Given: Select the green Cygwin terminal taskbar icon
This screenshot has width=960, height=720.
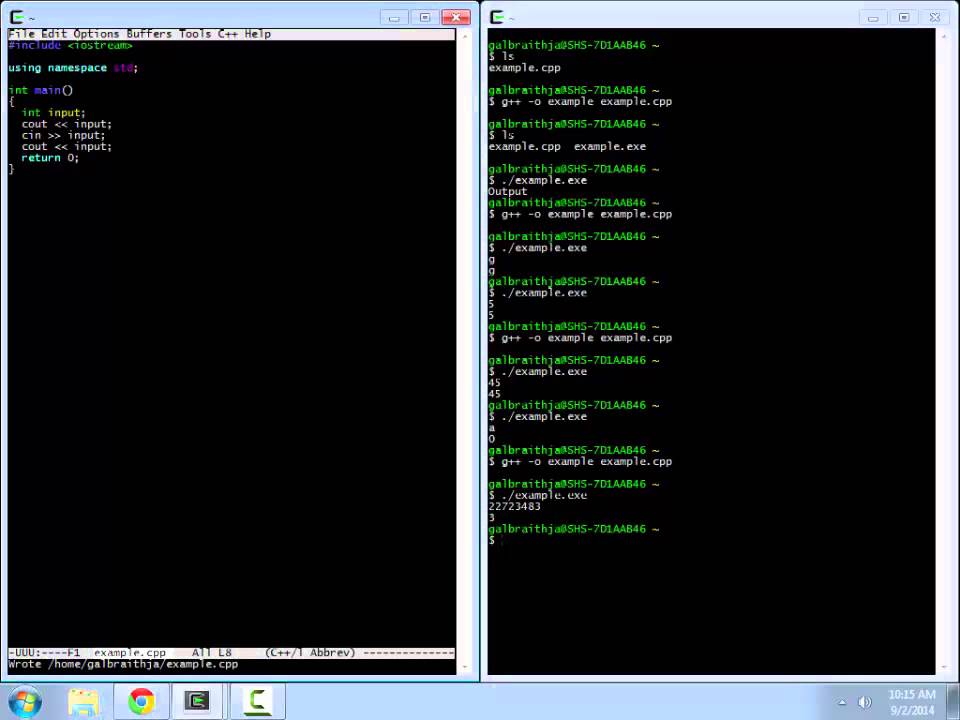Looking at the screenshot, I should point(257,702).
